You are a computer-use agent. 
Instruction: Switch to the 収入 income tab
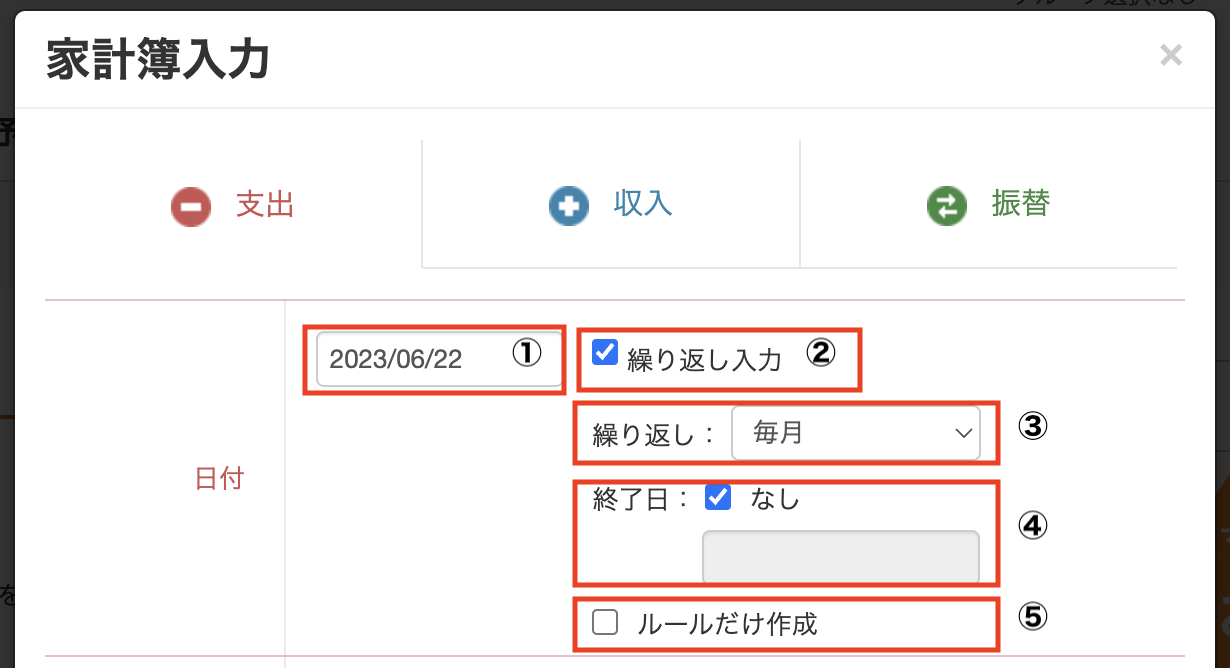pyautogui.click(x=611, y=205)
